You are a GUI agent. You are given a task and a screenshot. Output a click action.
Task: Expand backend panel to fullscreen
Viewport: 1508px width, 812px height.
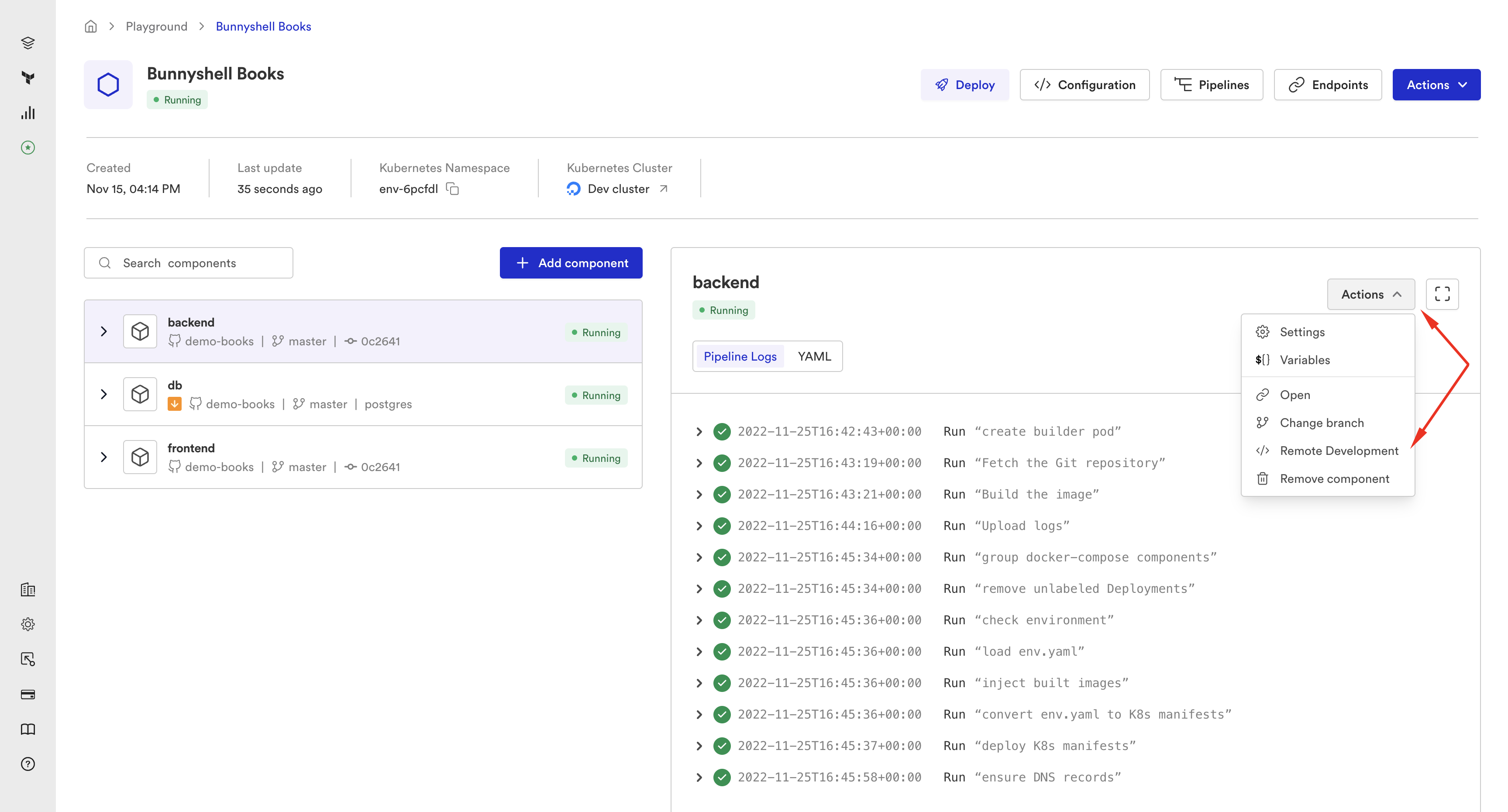pos(1442,294)
